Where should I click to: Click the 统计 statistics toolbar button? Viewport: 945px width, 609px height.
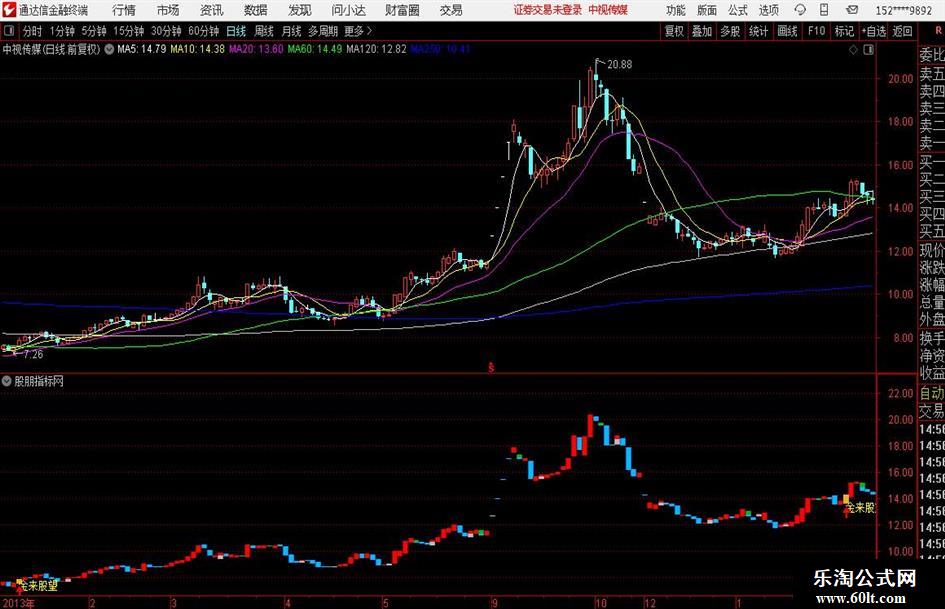pyautogui.click(x=758, y=31)
